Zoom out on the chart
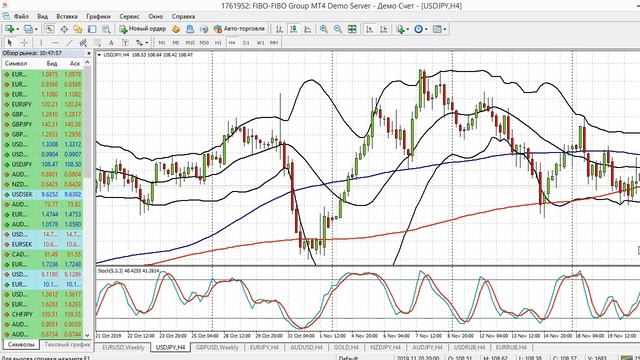The width and height of the screenshot is (640, 360). coord(338,29)
